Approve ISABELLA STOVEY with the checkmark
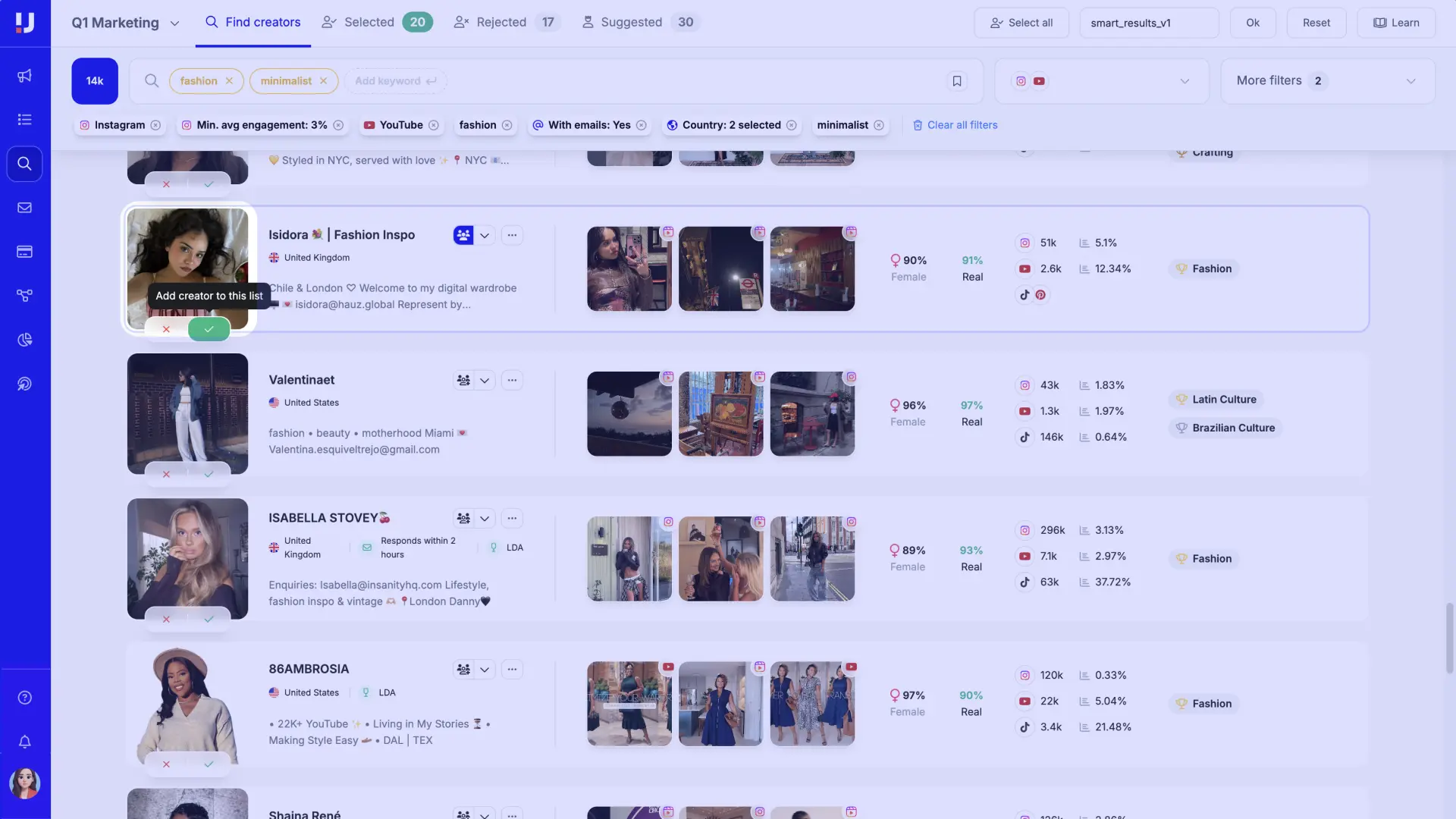Image resolution: width=1456 pixels, height=819 pixels. point(209,619)
